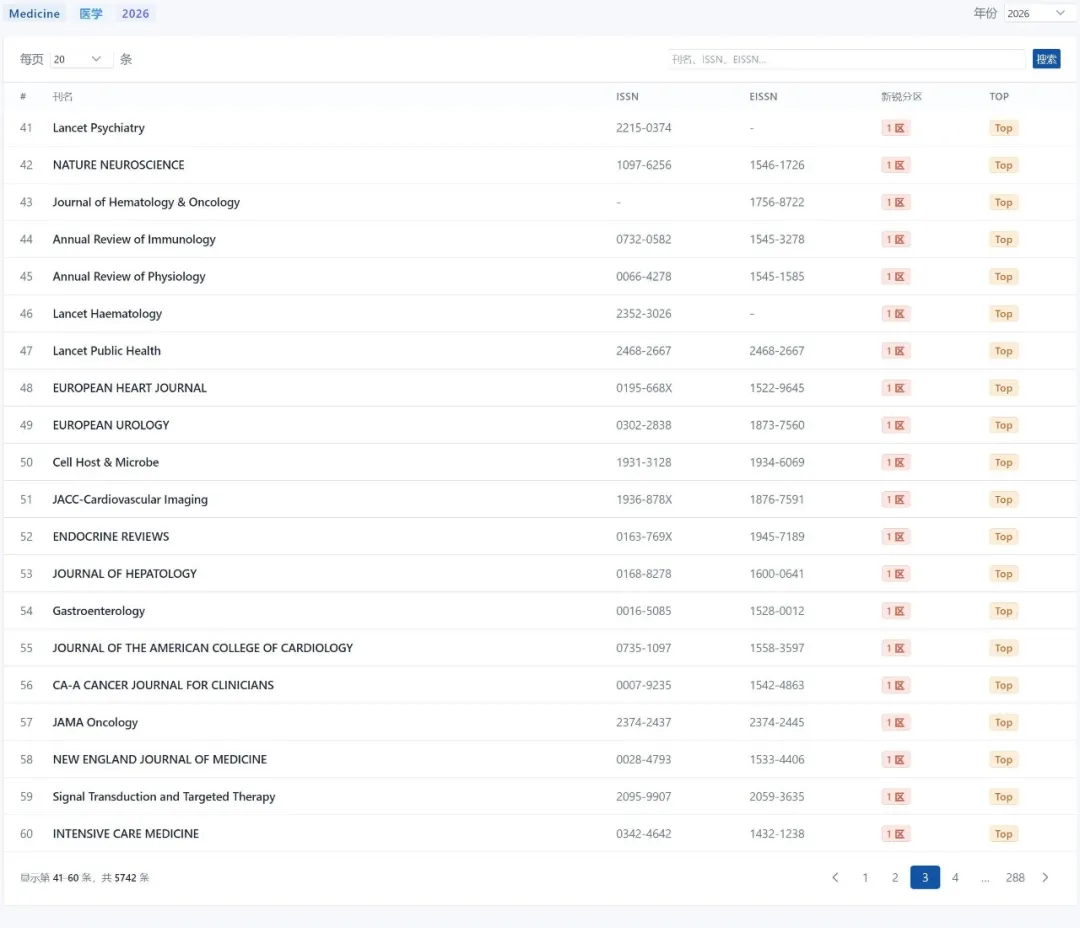
Task: Click the pagination ellipsis to skip pages
Action: point(985,878)
